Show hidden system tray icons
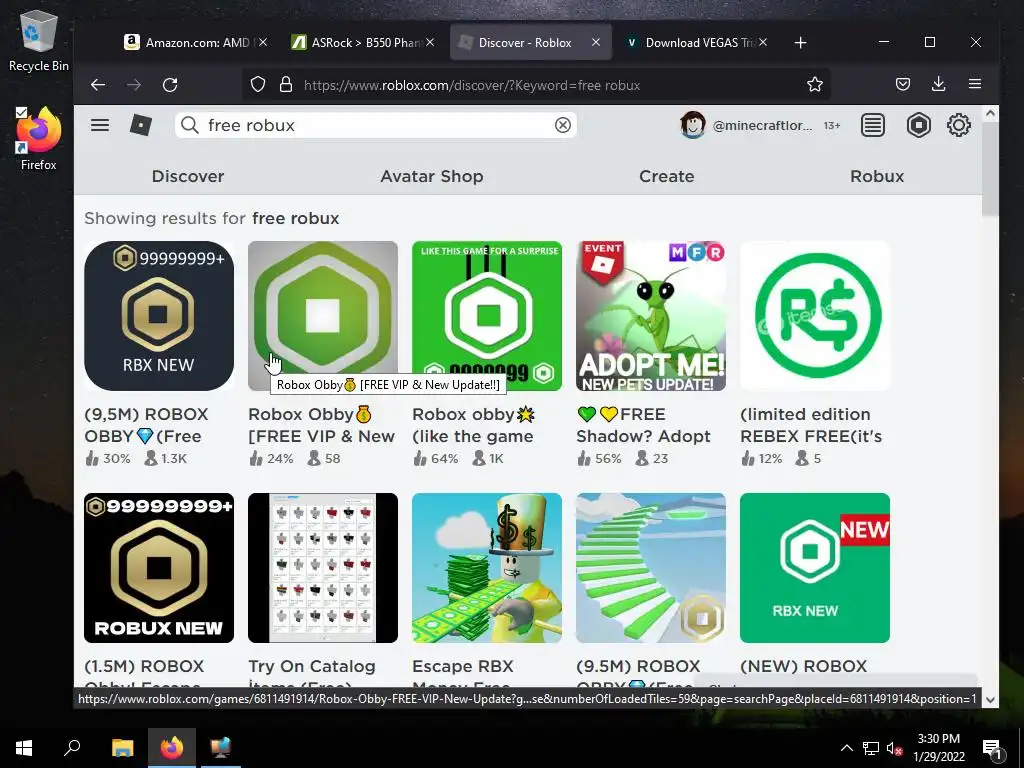This screenshot has width=1024, height=768. click(x=846, y=748)
